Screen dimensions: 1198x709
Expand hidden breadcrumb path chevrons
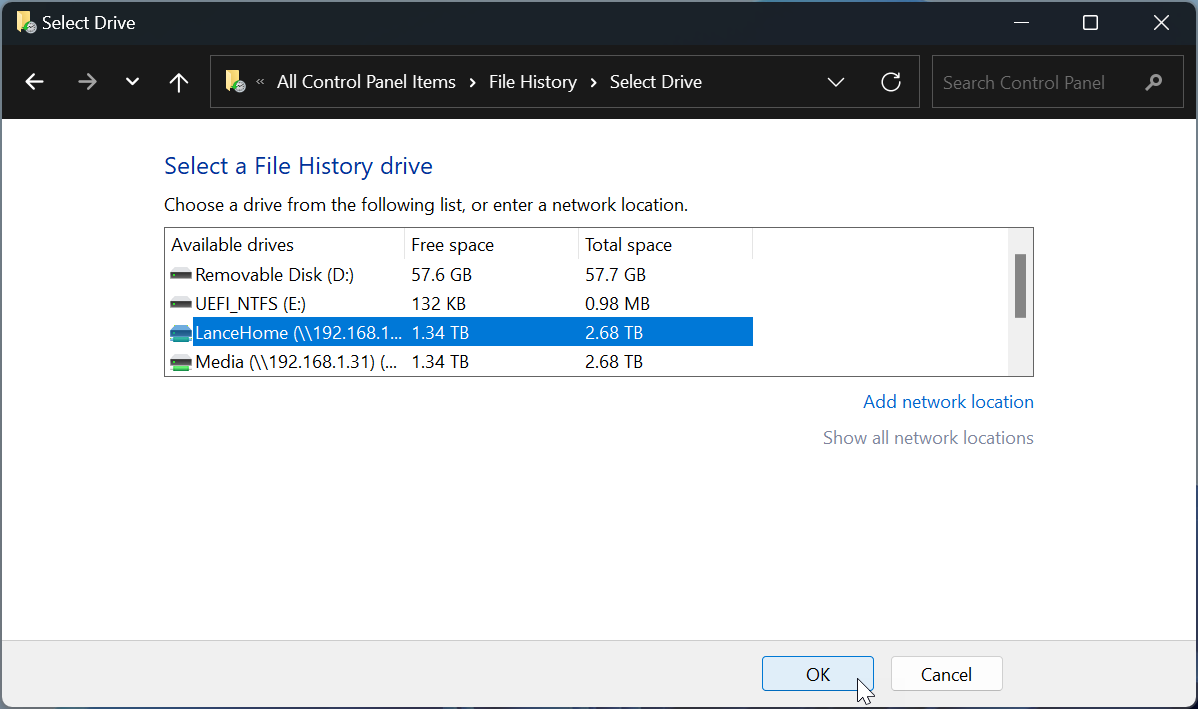[x=260, y=82]
